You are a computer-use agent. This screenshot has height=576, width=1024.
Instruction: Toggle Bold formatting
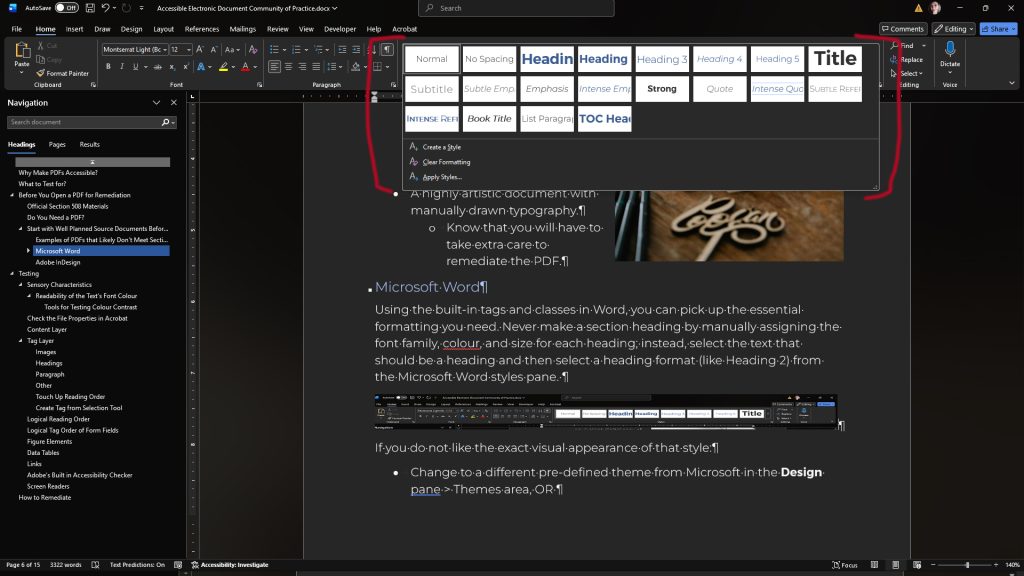[108, 67]
